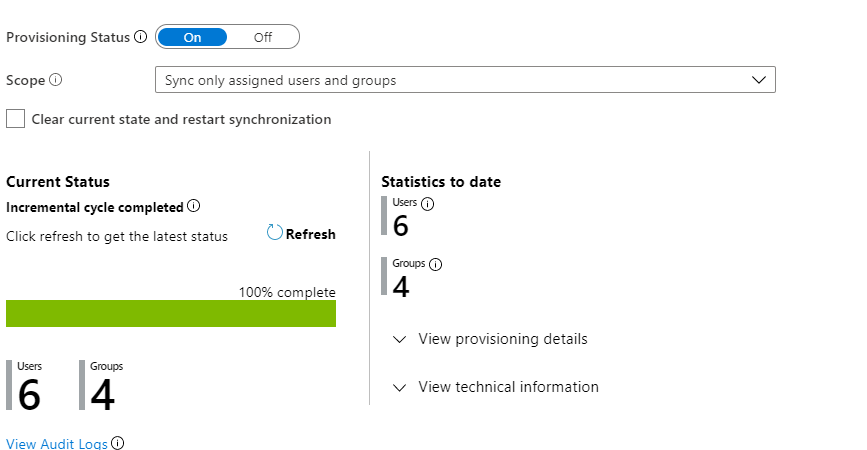The height and width of the screenshot is (450, 867).
Task: Click the Groups count under Current Status
Action: tap(102, 396)
